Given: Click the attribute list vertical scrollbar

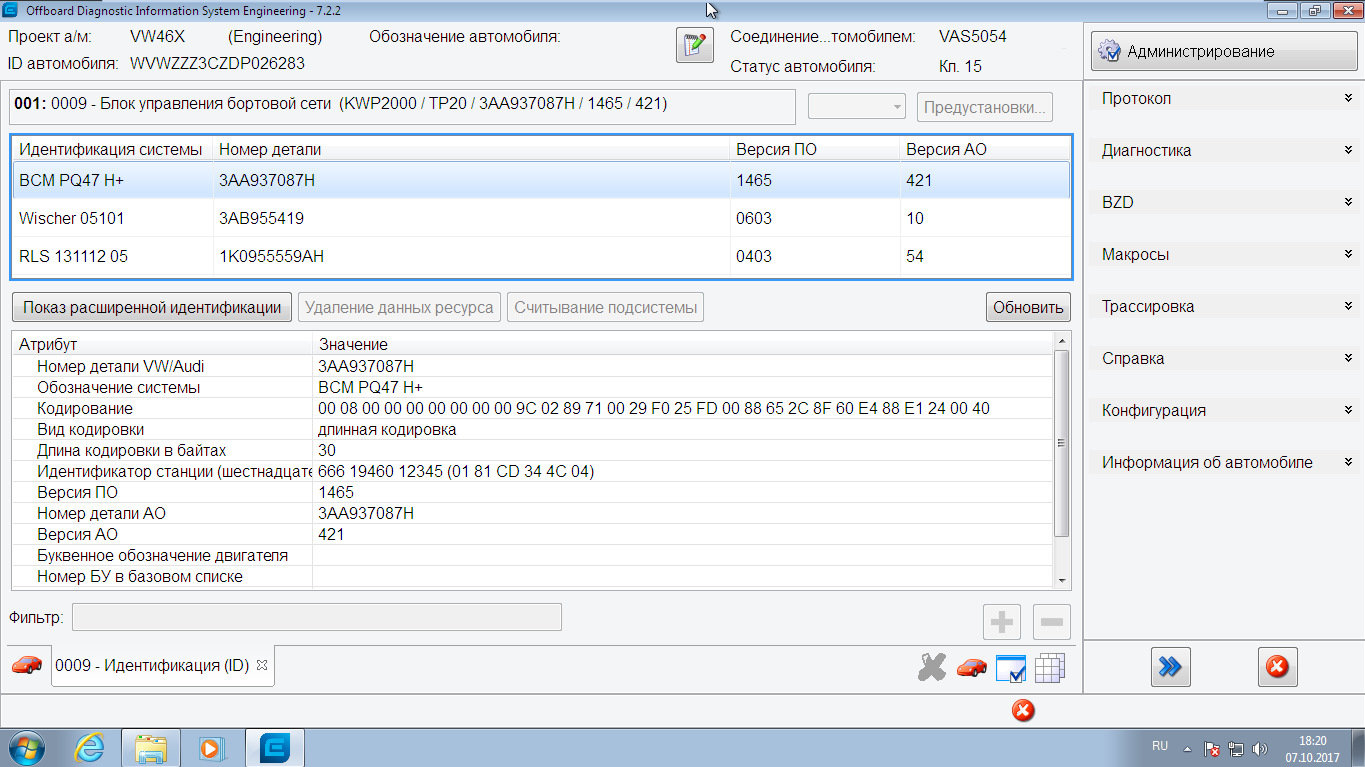Looking at the screenshot, I should [1062, 443].
